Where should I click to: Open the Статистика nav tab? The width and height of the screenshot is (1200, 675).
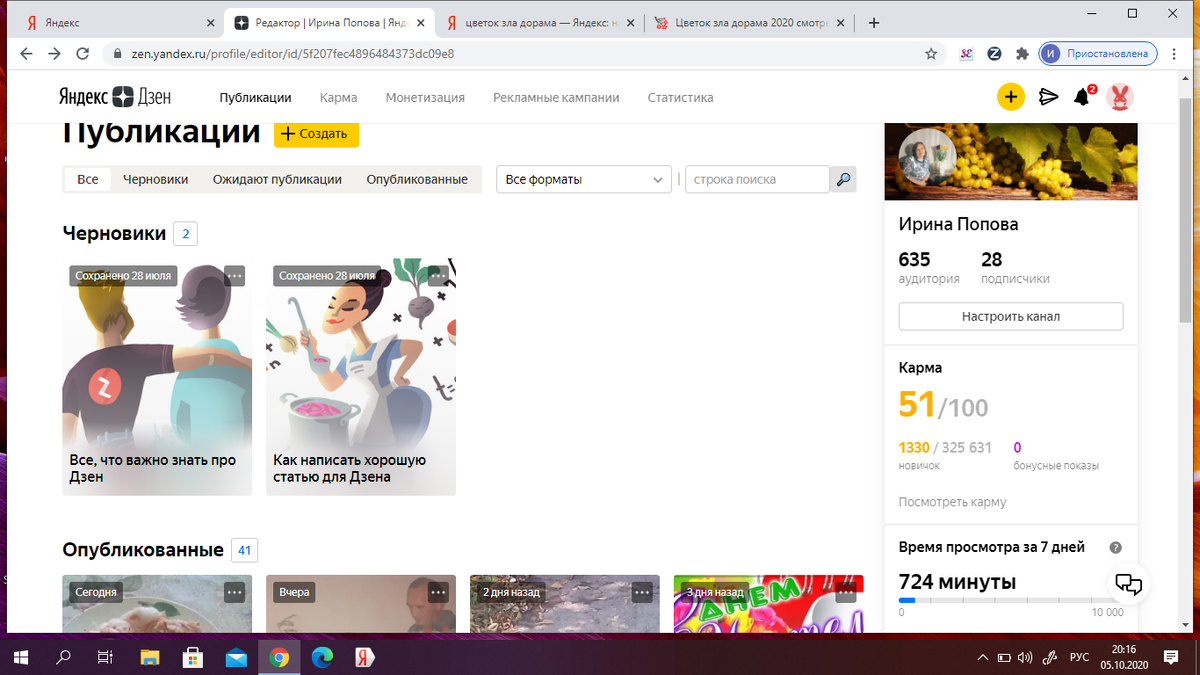click(x=680, y=98)
